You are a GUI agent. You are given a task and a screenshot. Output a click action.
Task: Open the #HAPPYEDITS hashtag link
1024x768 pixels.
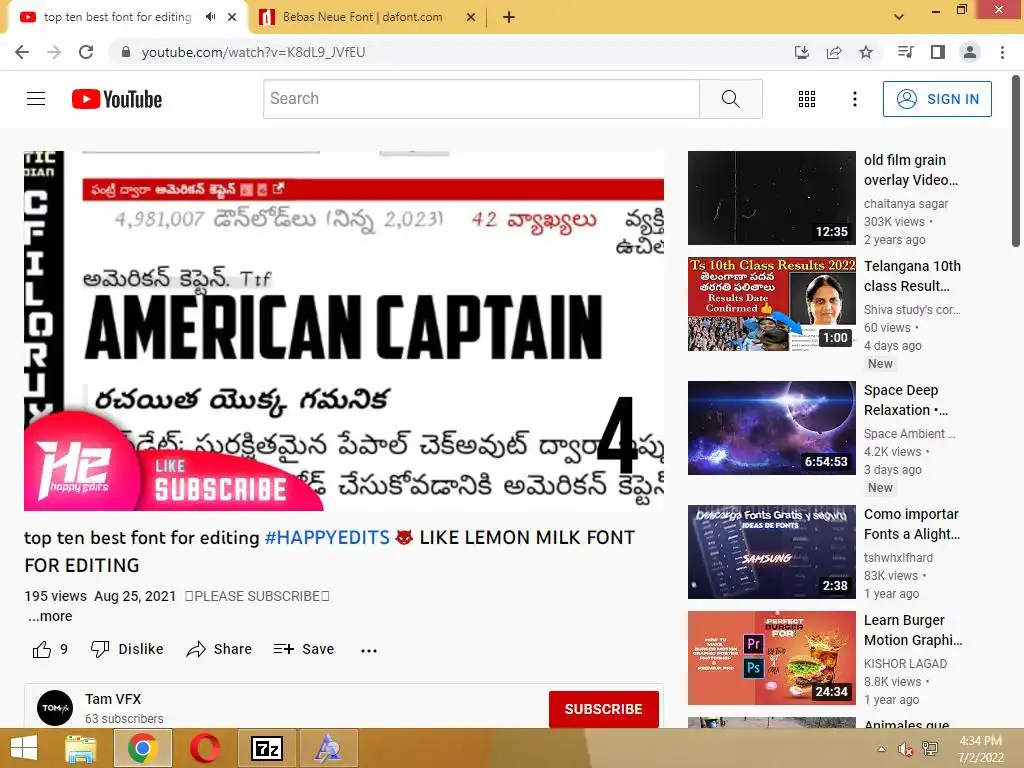(x=327, y=537)
